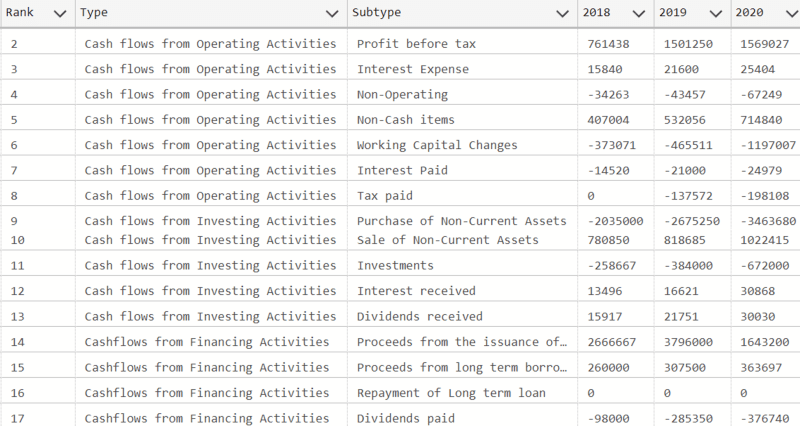Select the Rank column header label

point(19,12)
